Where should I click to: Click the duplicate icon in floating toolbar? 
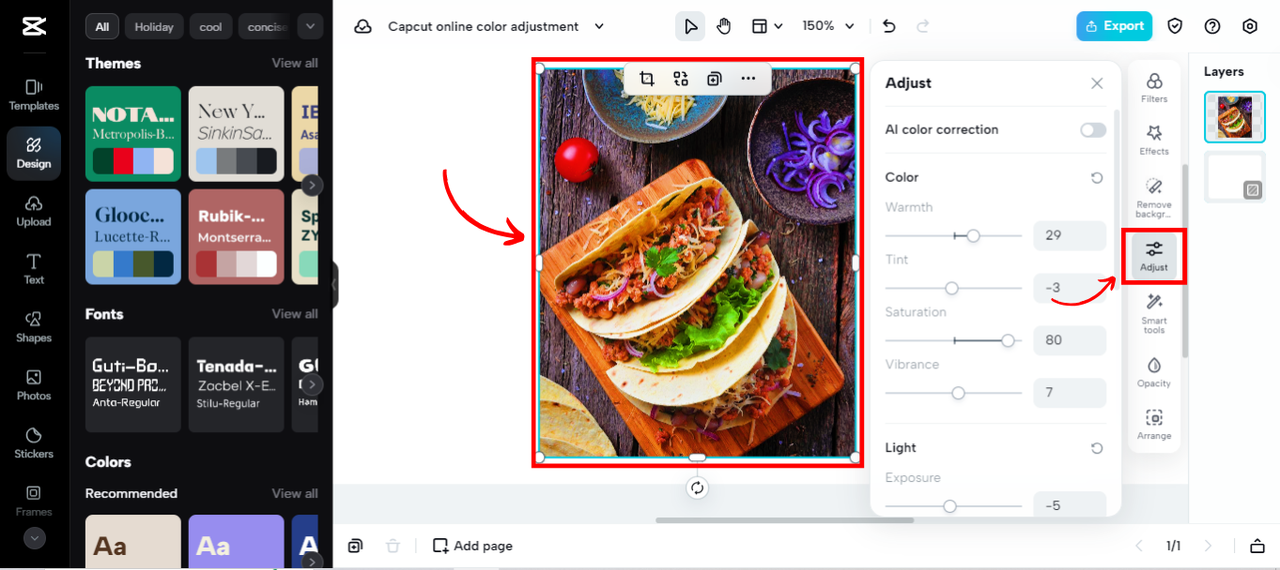pos(714,79)
